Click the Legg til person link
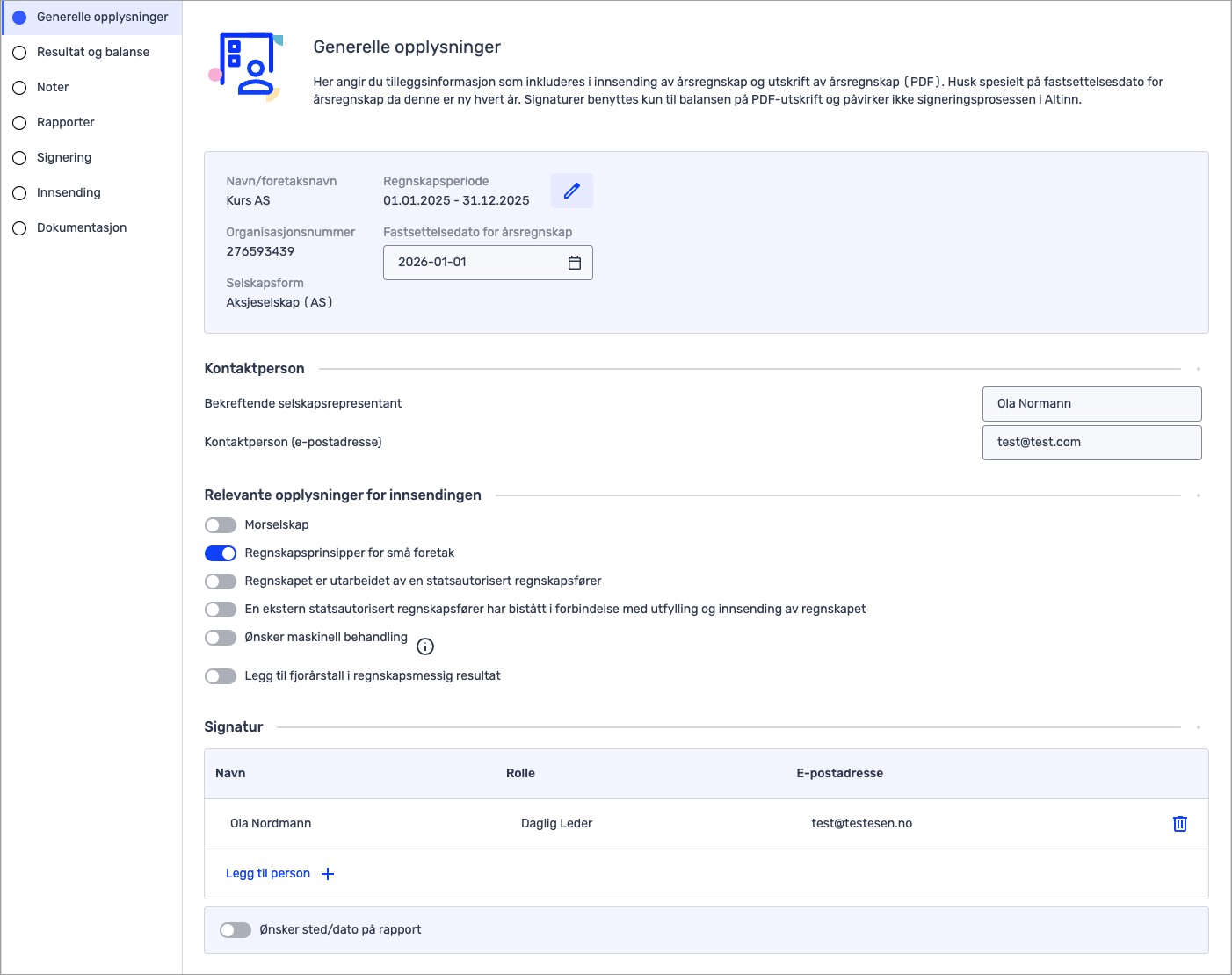 [268, 874]
